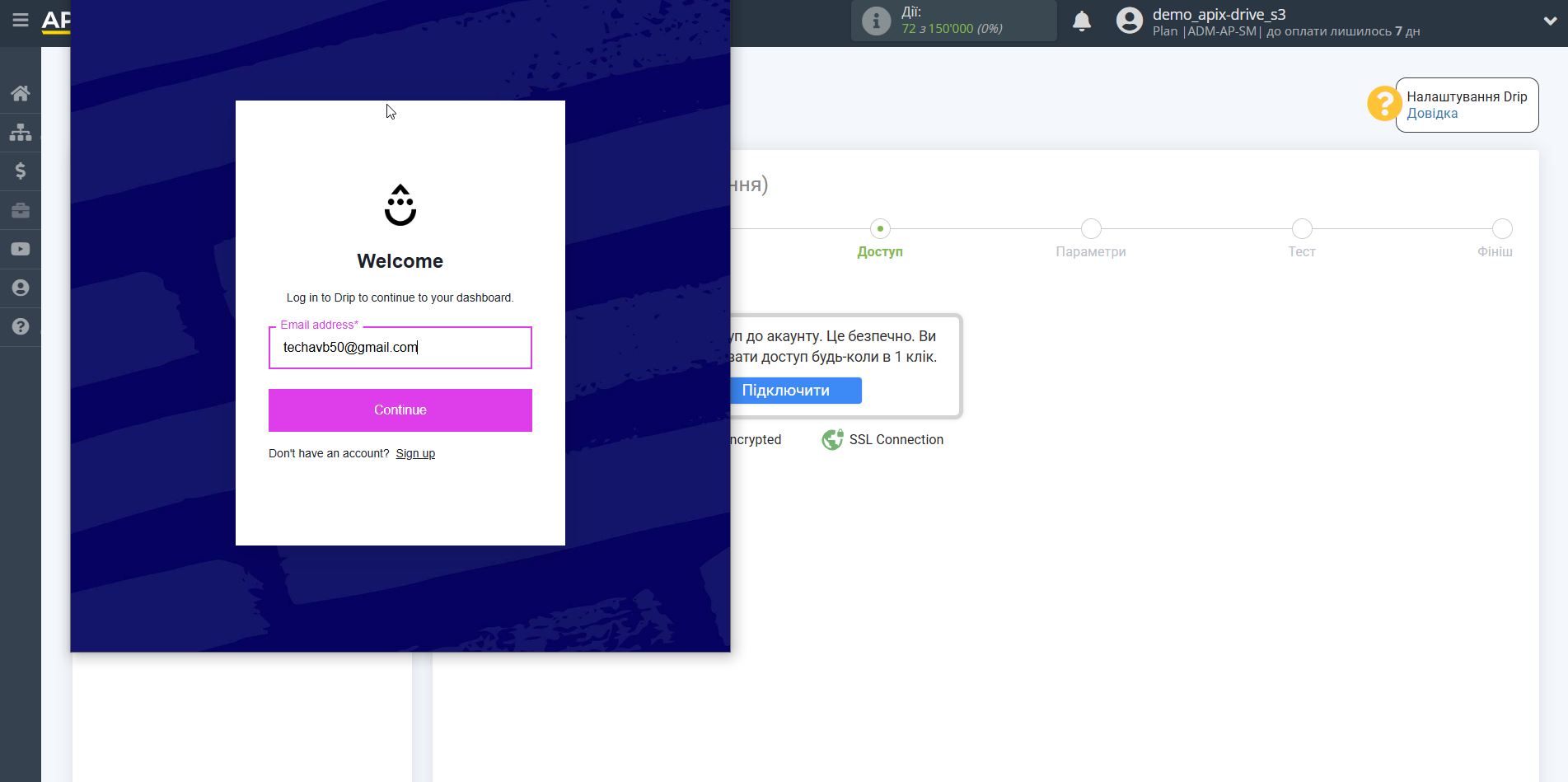Focus the Email address input field

[x=400, y=348]
